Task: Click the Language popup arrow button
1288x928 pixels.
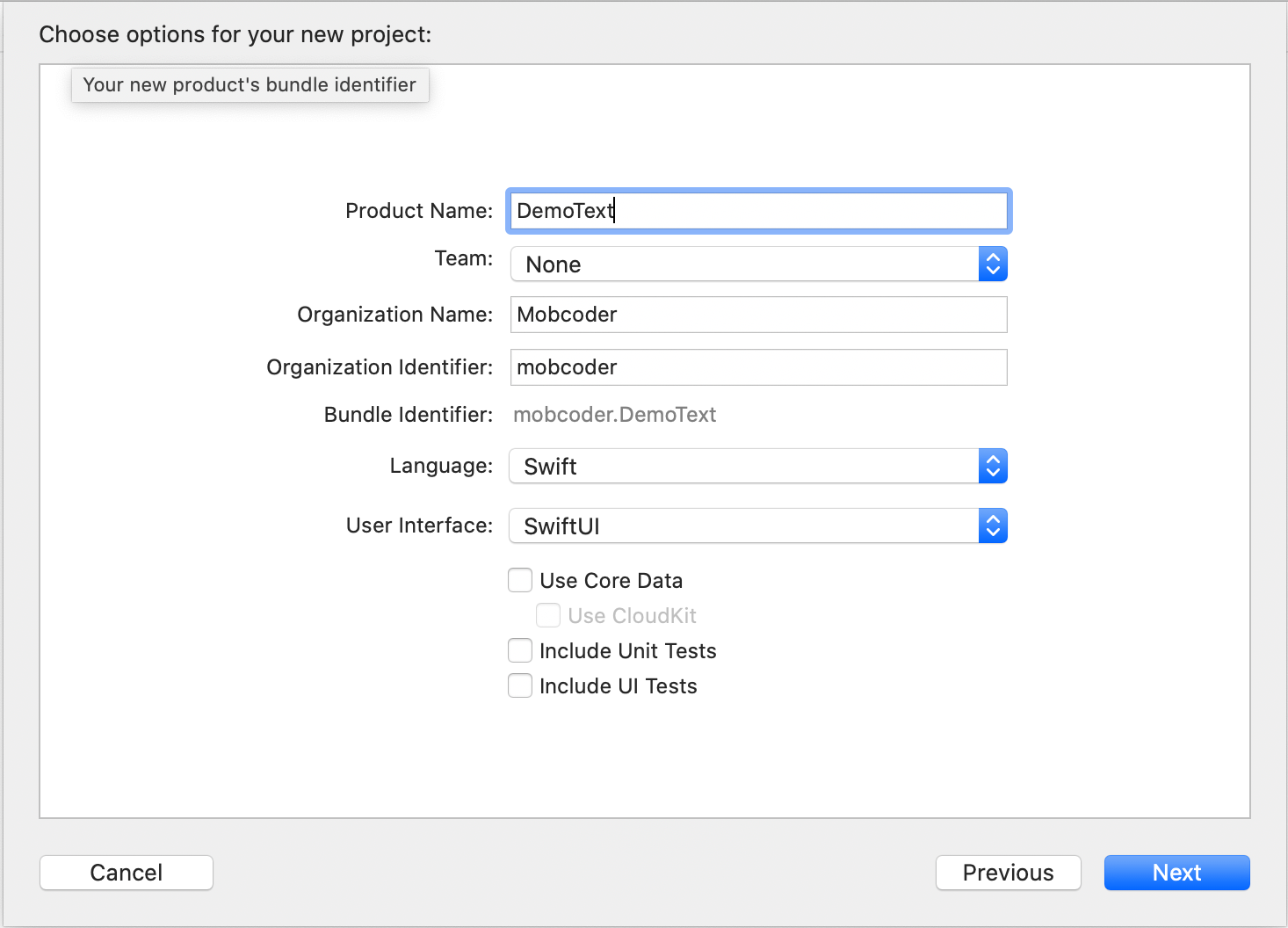Action: coord(993,467)
